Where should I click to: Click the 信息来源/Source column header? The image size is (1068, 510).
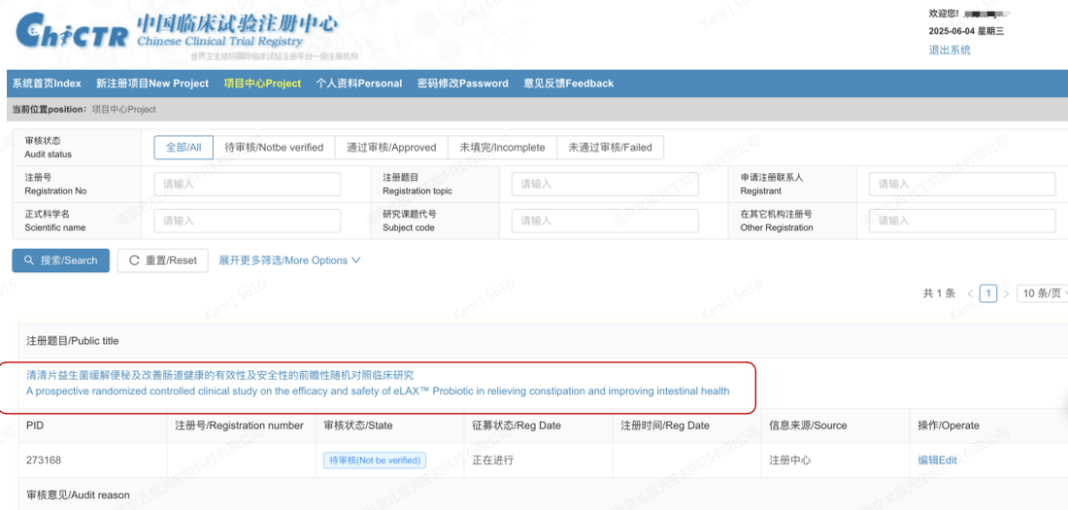click(x=808, y=426)
